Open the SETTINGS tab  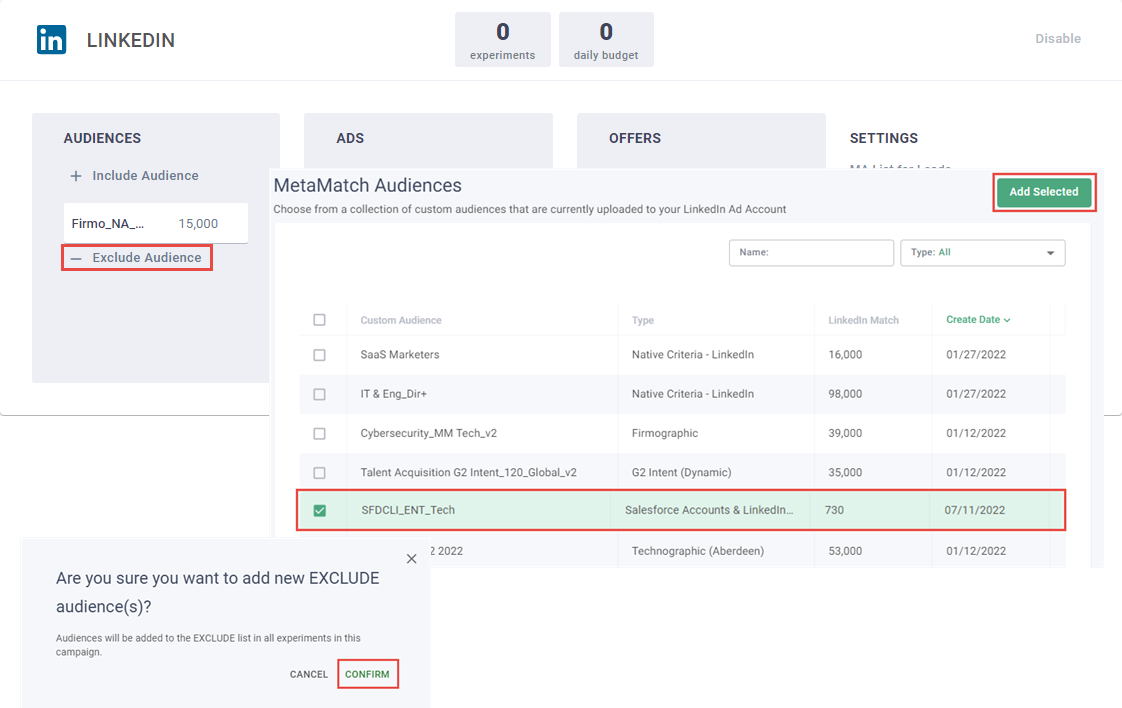[x=883, y=138]
